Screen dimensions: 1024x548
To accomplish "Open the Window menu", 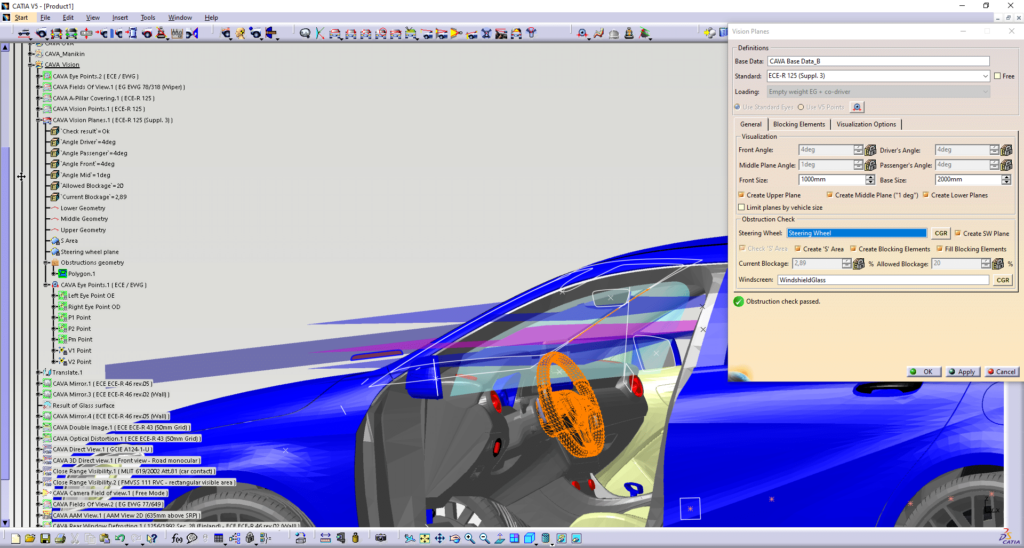I will pos(180,18).
